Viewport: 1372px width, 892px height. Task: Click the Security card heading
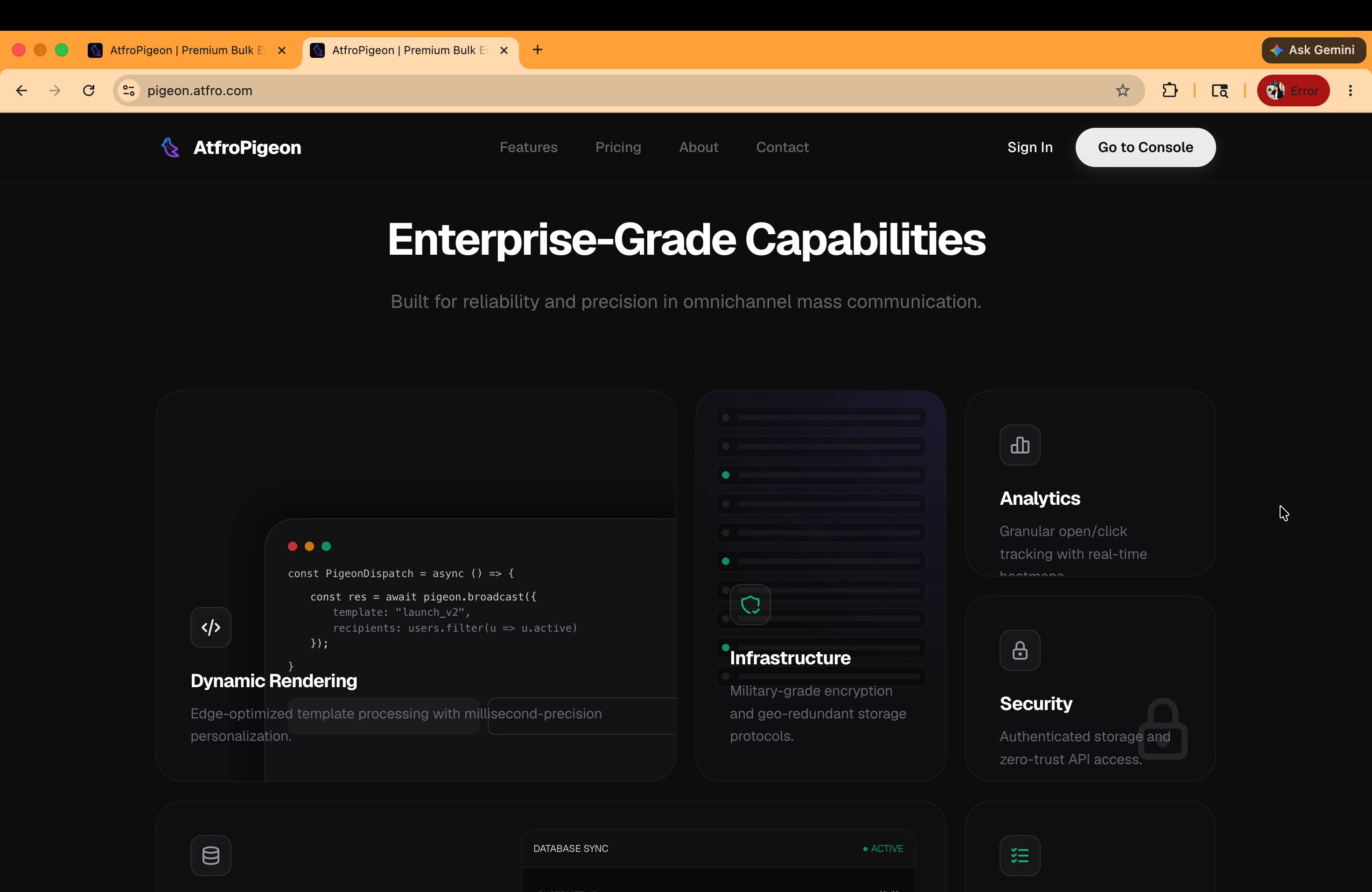tap(1036, 704)
